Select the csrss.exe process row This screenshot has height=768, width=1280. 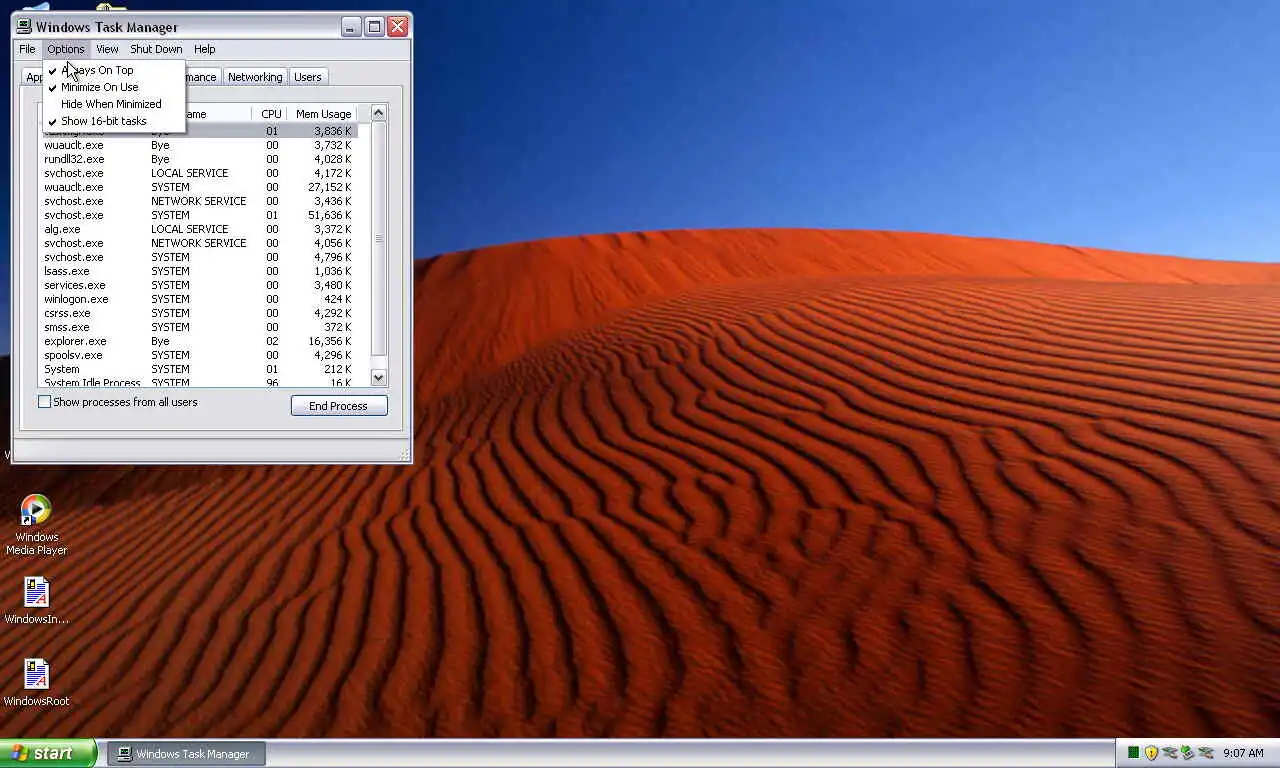198,313
